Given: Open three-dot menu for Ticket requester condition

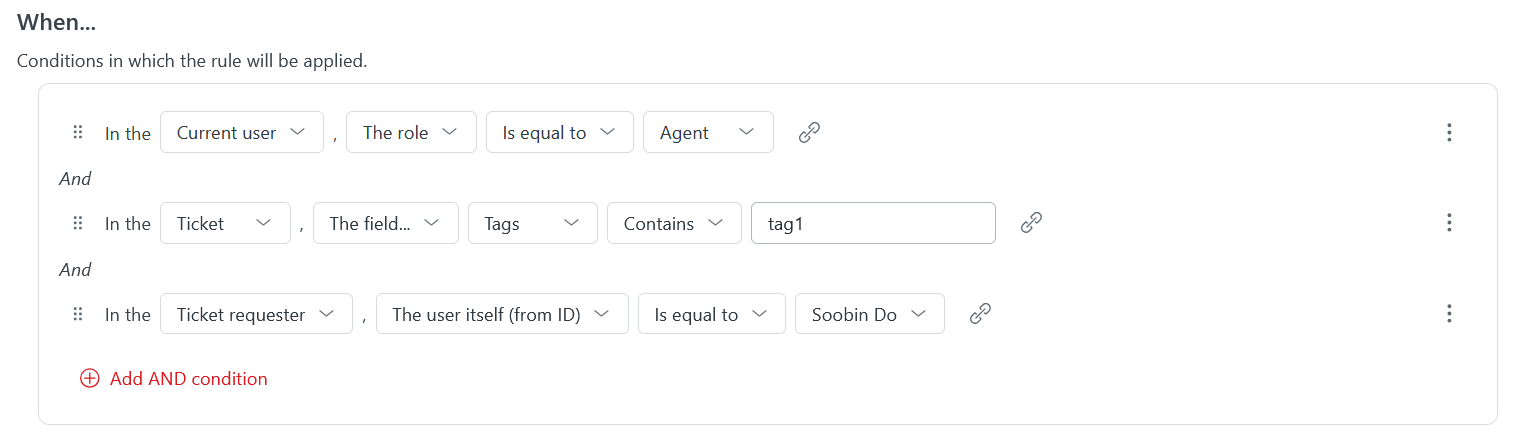Looking at the screenshot, I should click(1448, 315).
